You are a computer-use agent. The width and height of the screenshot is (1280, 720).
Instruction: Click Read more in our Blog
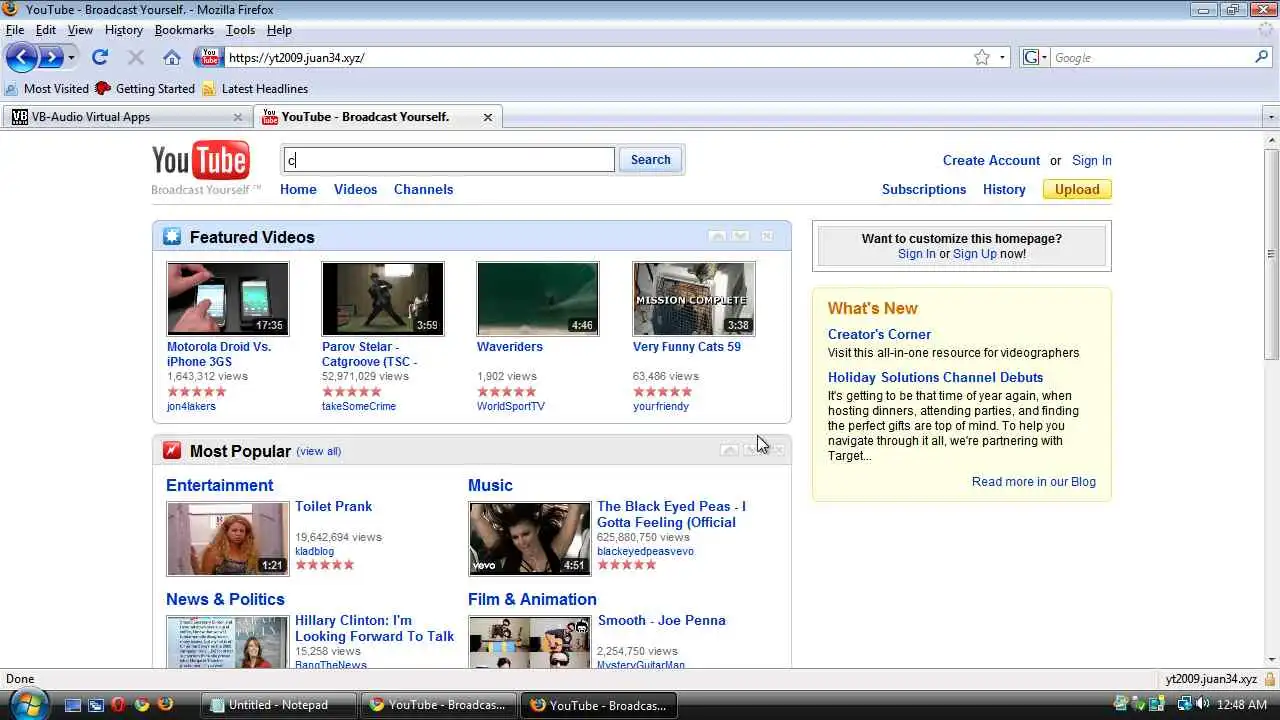click(x=1034, y=481)
